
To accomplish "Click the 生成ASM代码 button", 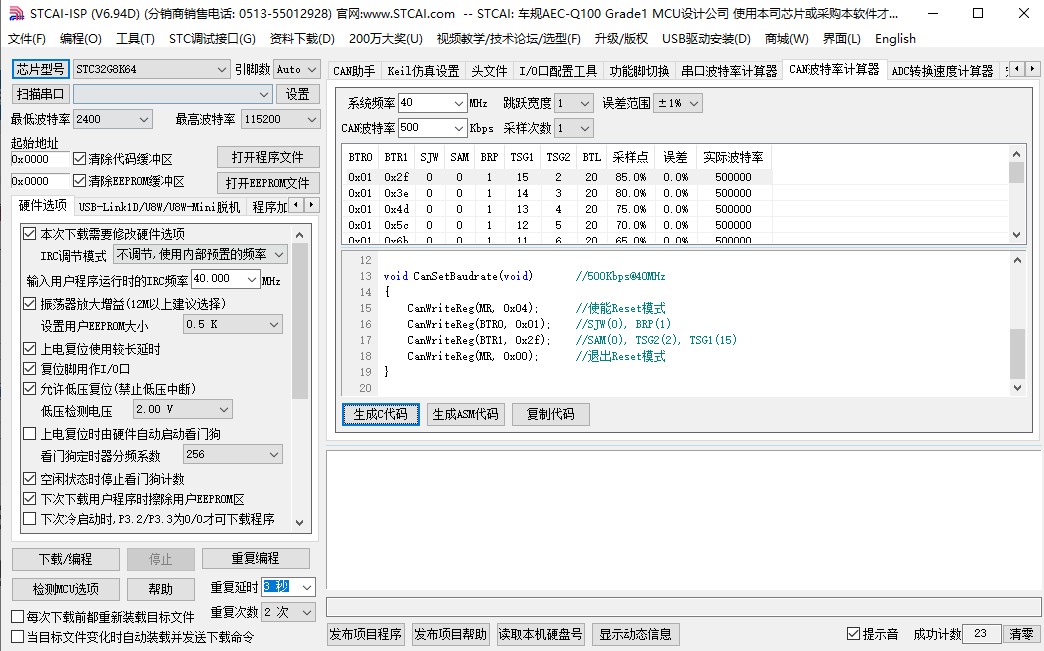I will [x=465, y=414].
